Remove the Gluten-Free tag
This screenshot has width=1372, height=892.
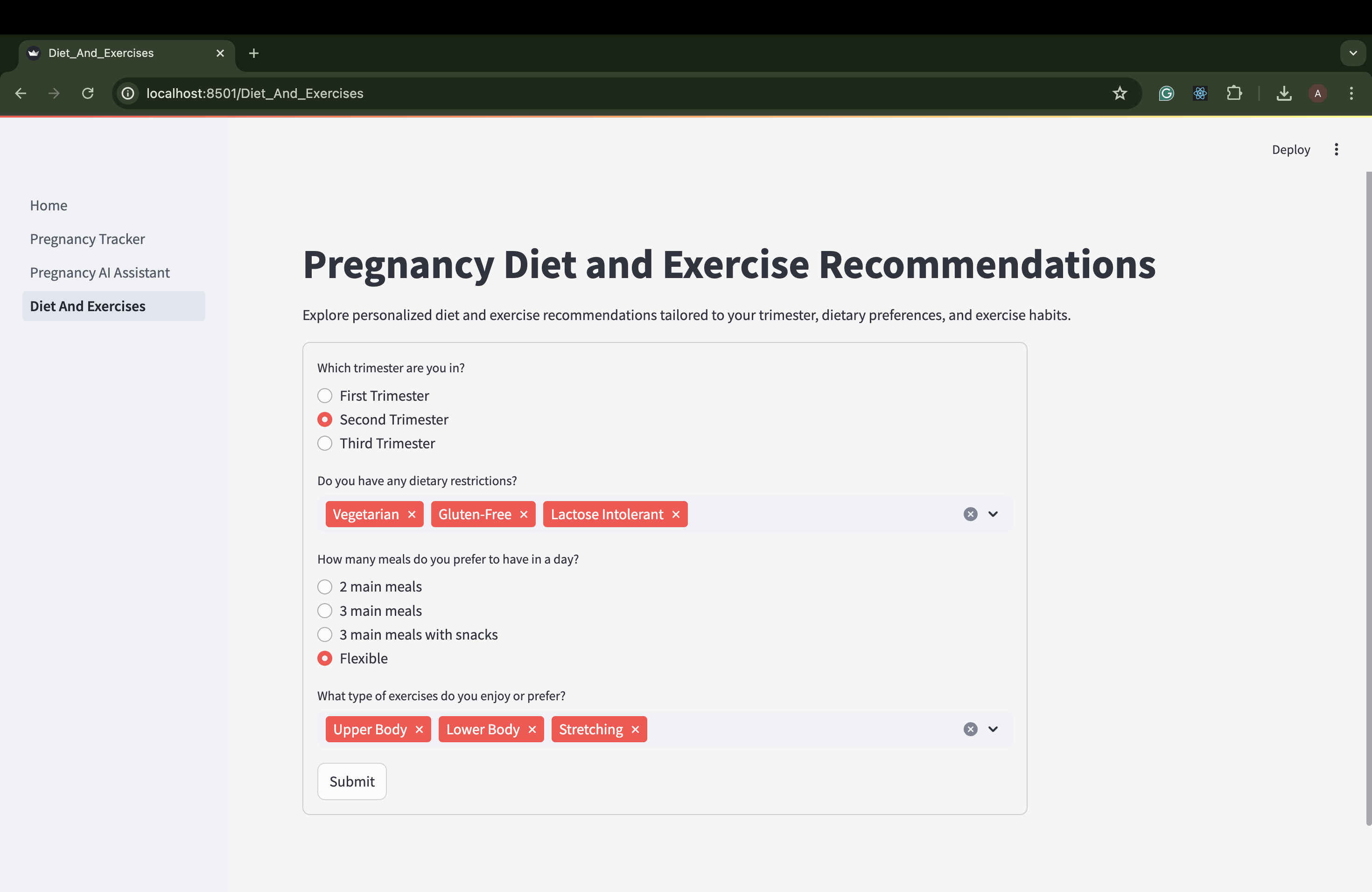(x=524, y=514)
